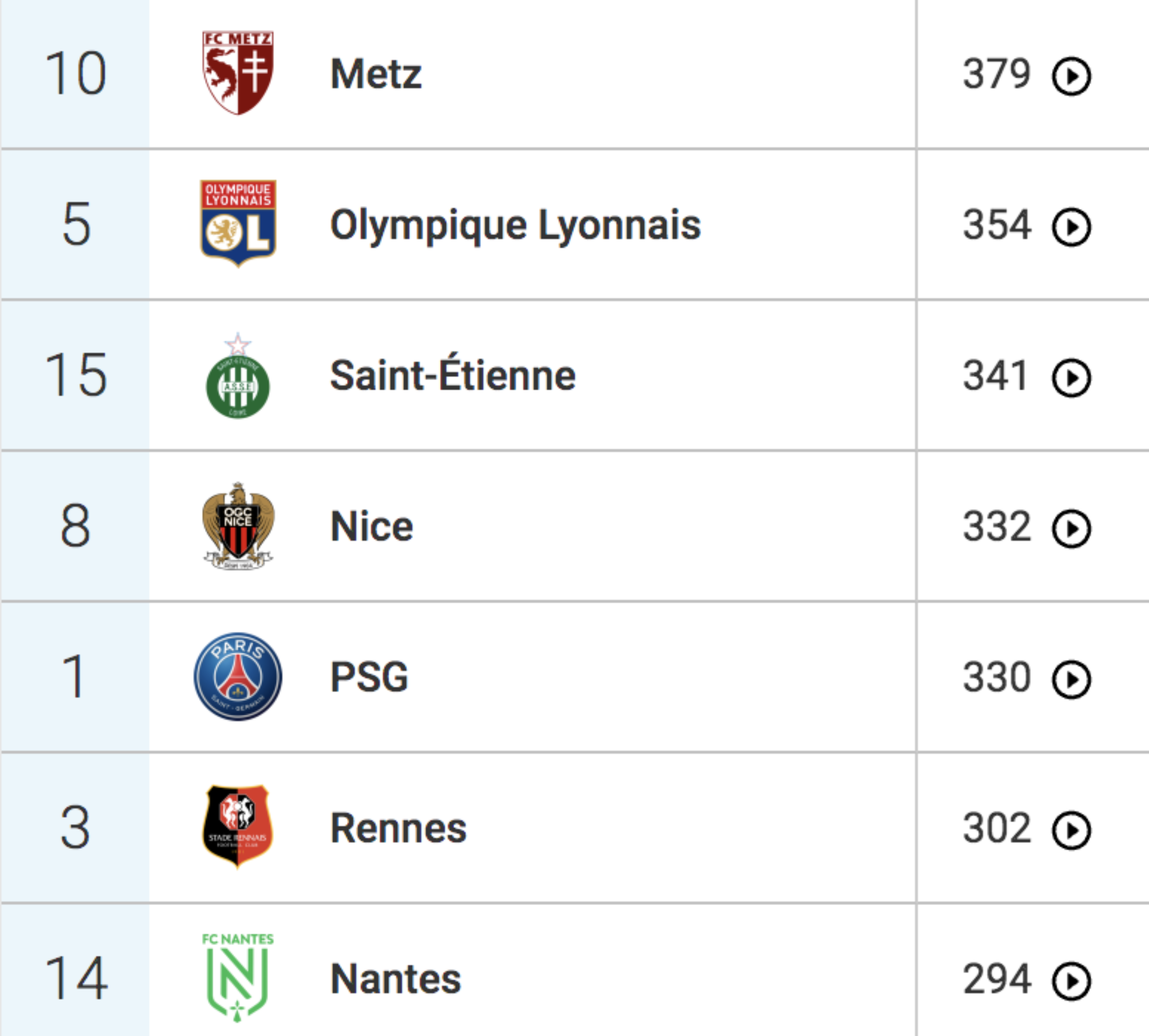Play video for Nice's 332 stat
This screenshot has height=1036, width=1149.
[x=1071, y=529]
